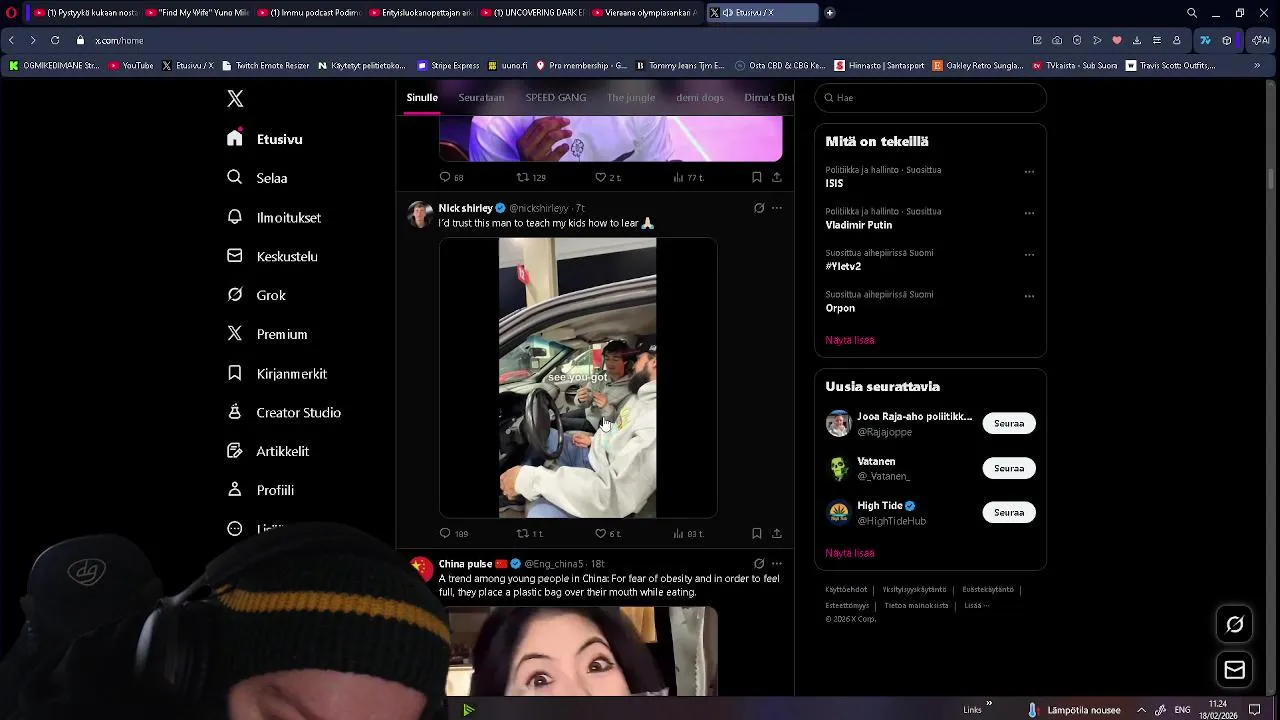Open Grok actions on China pulse post
This screenshot has width=1280, height=720.
click(x=759, y=564)
